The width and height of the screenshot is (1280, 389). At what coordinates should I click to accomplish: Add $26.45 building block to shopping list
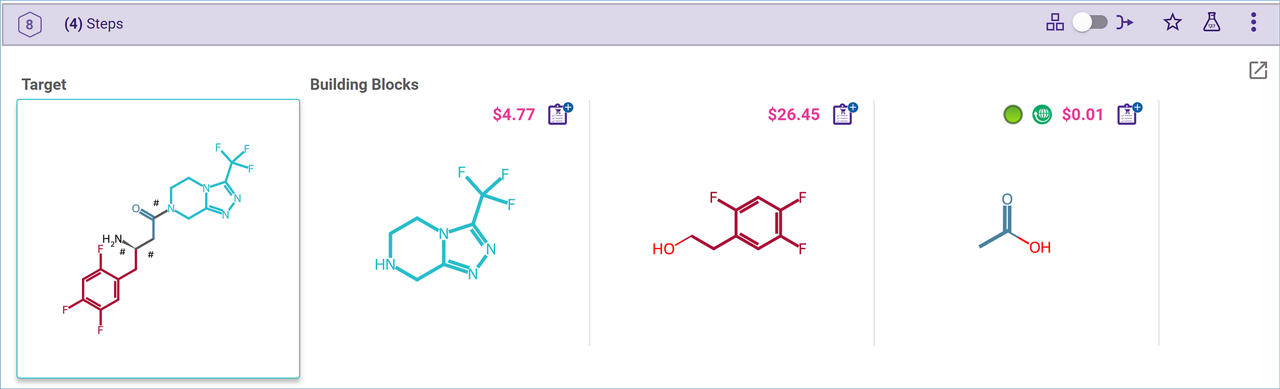click(845, 113)
